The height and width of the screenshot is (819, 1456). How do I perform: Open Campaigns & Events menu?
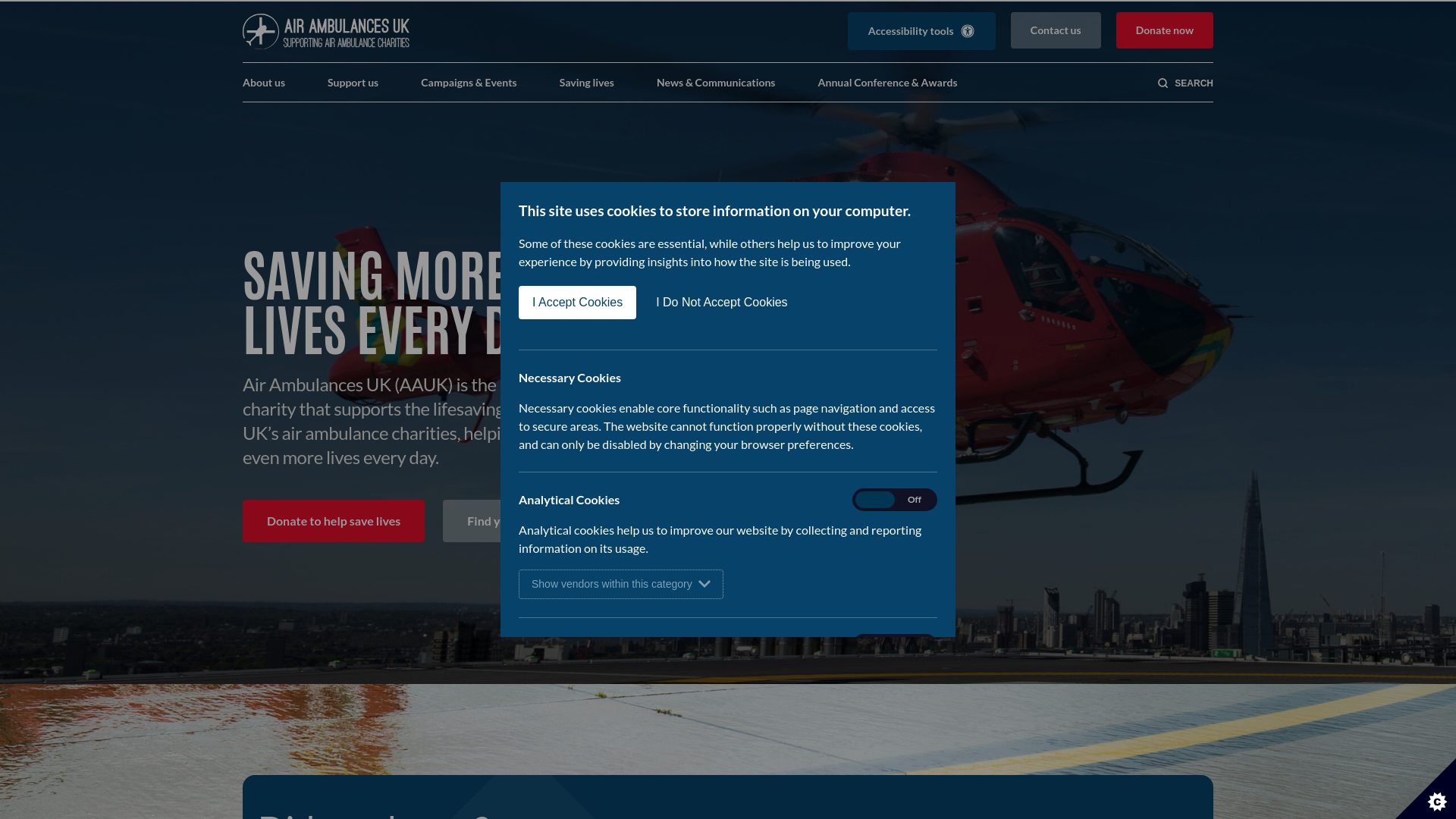click(x=469, y=83)
